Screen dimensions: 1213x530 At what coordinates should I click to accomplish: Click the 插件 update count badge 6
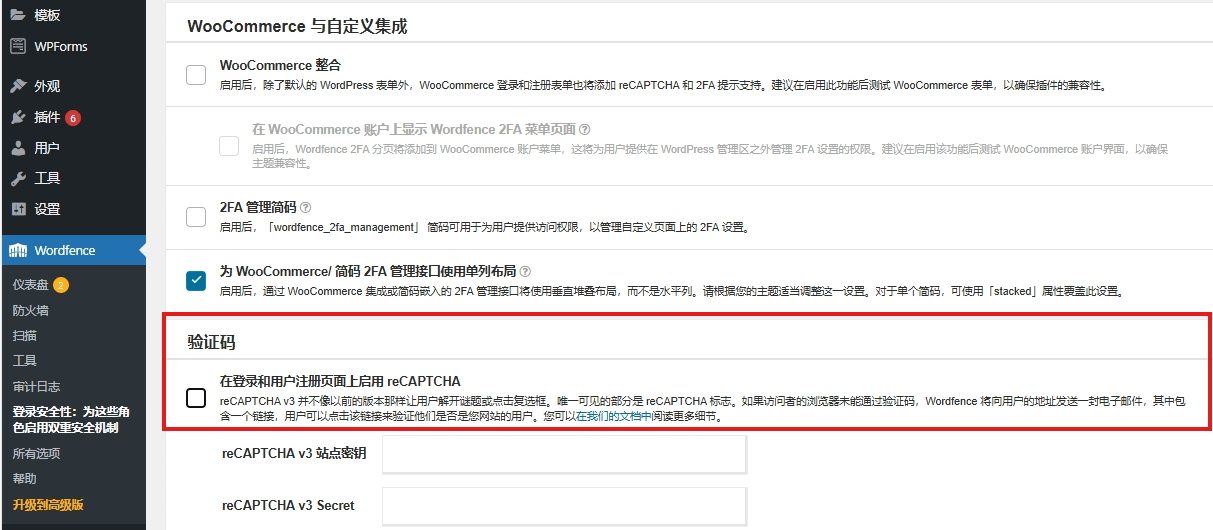(73, 118)
